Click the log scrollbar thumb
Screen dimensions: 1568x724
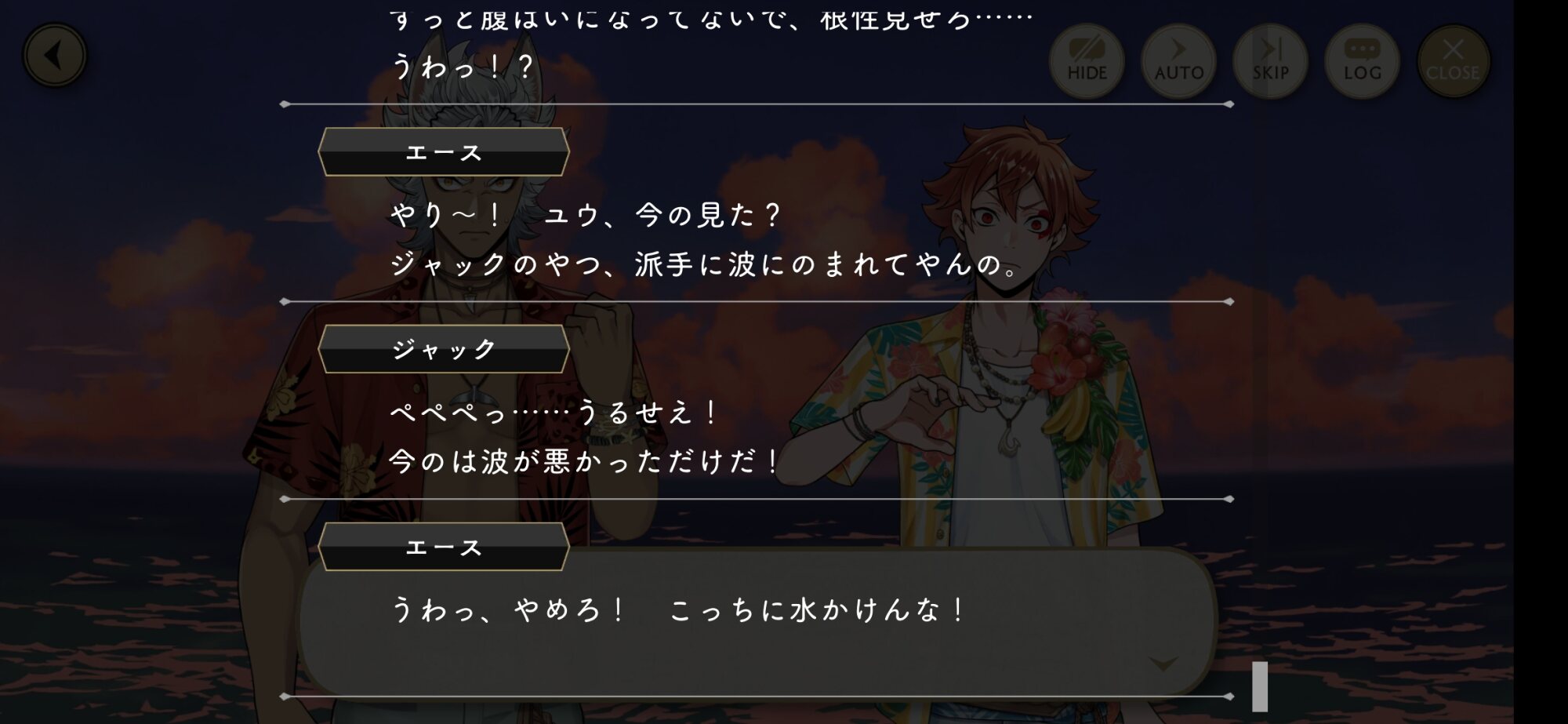(x=1260, y=686)
